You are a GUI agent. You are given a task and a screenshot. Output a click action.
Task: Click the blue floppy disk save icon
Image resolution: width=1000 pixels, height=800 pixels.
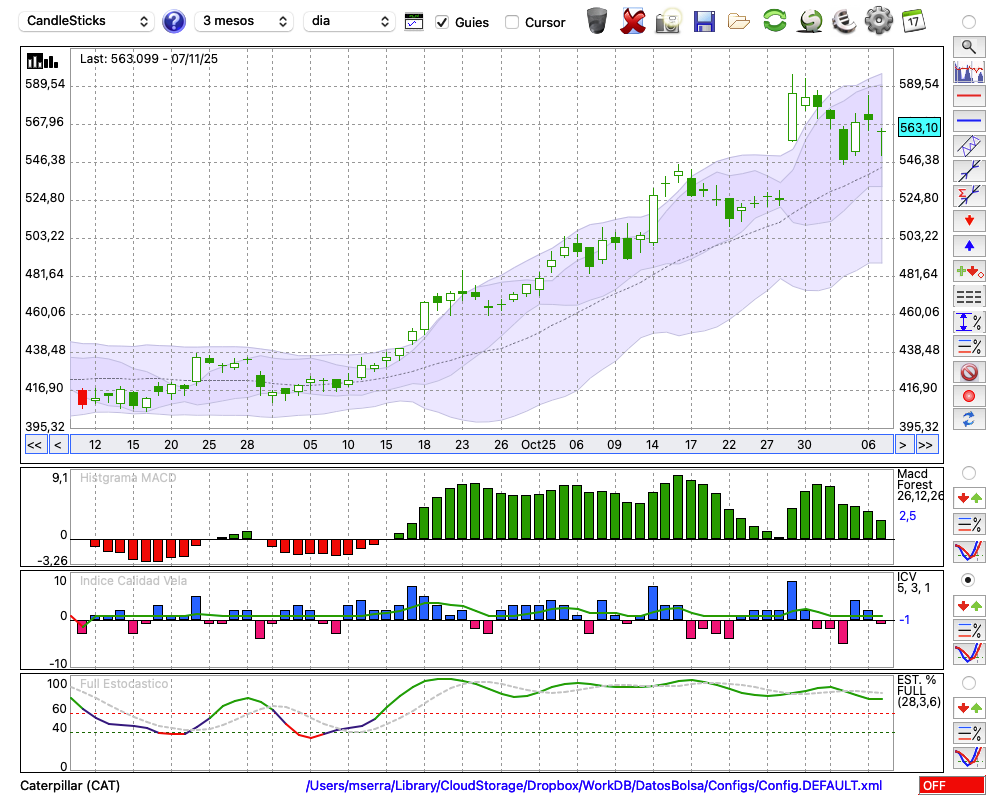pos(704,21)
